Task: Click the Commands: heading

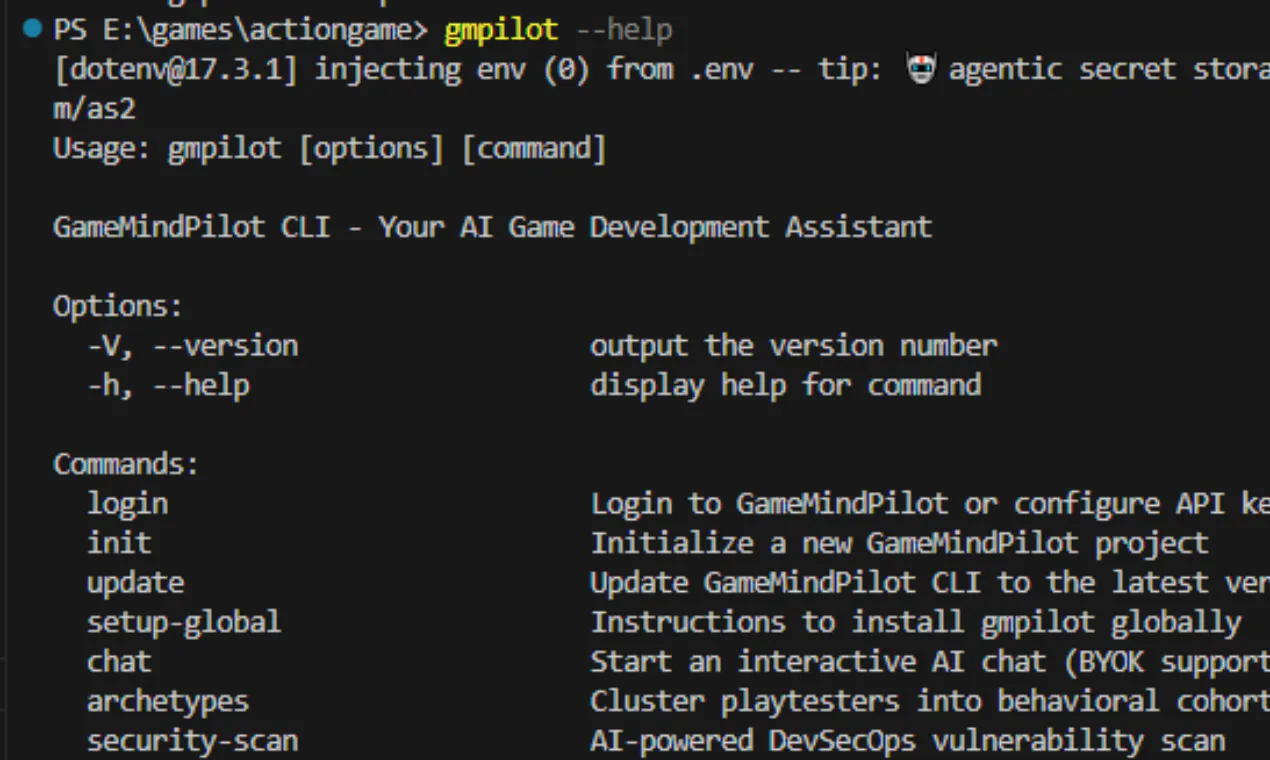Action: pos(126,464)
